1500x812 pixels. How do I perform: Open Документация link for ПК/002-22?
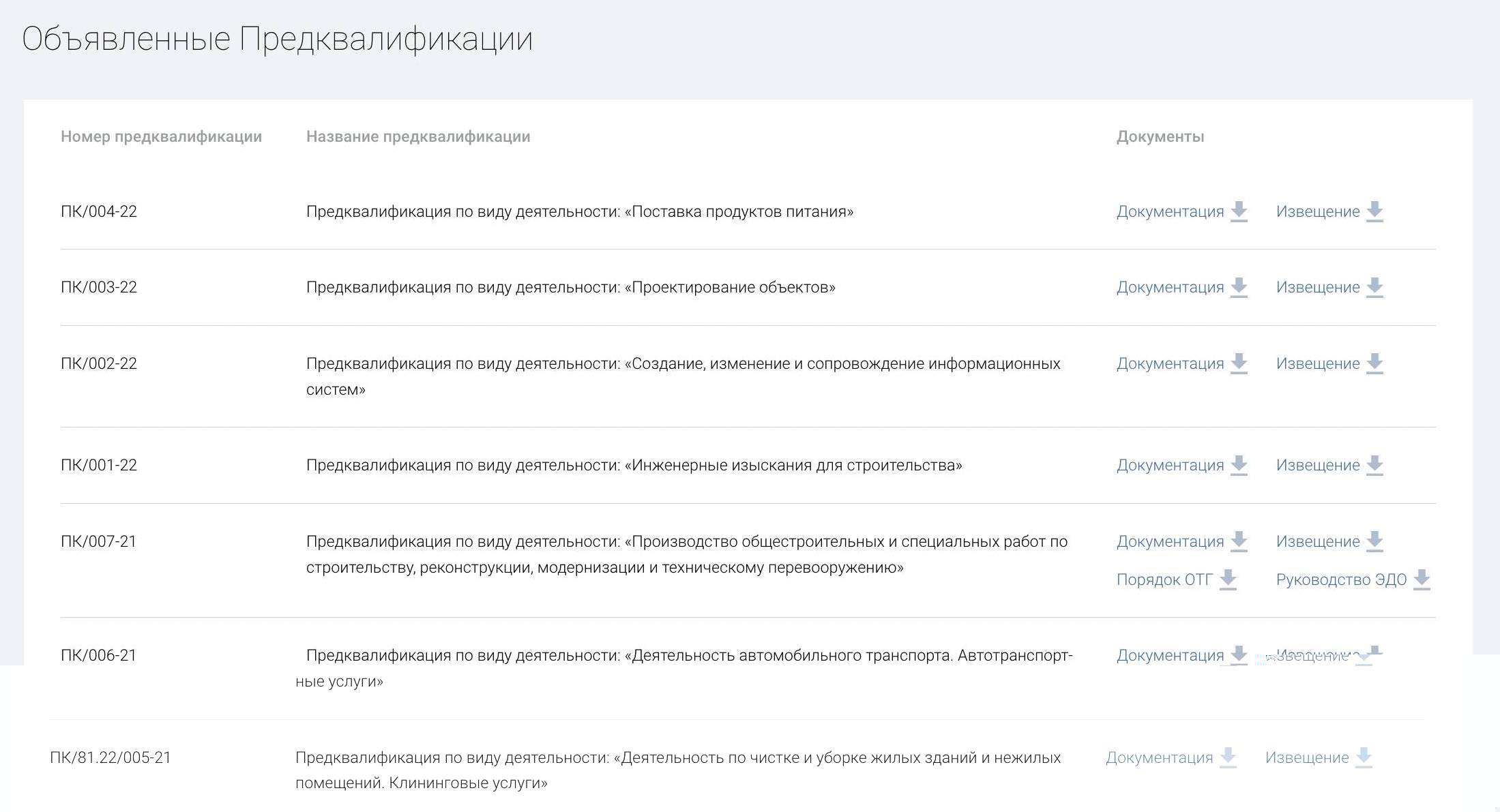click(1170, 364)
